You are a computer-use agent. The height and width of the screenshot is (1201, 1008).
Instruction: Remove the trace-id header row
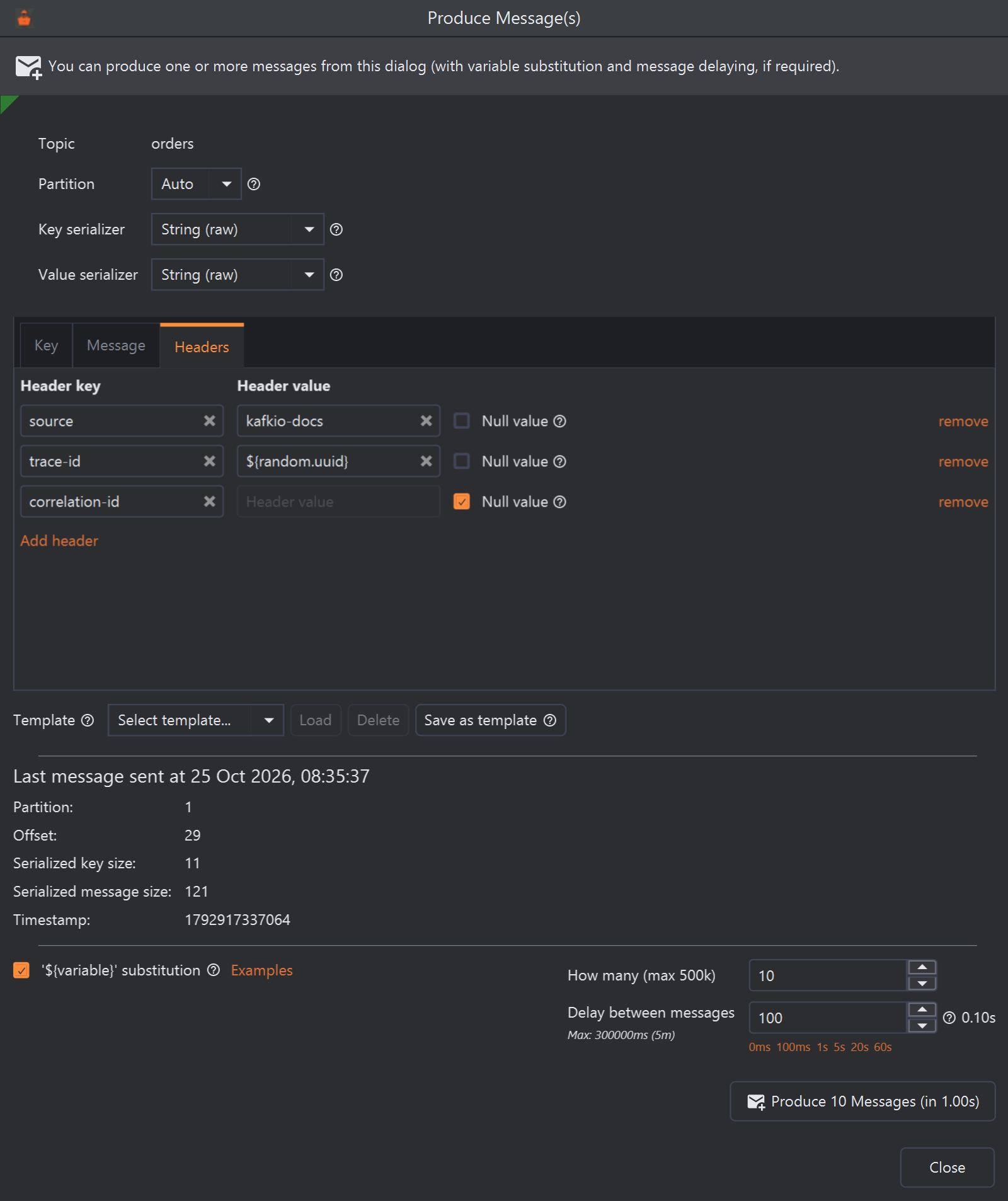[x=963, y=462]
